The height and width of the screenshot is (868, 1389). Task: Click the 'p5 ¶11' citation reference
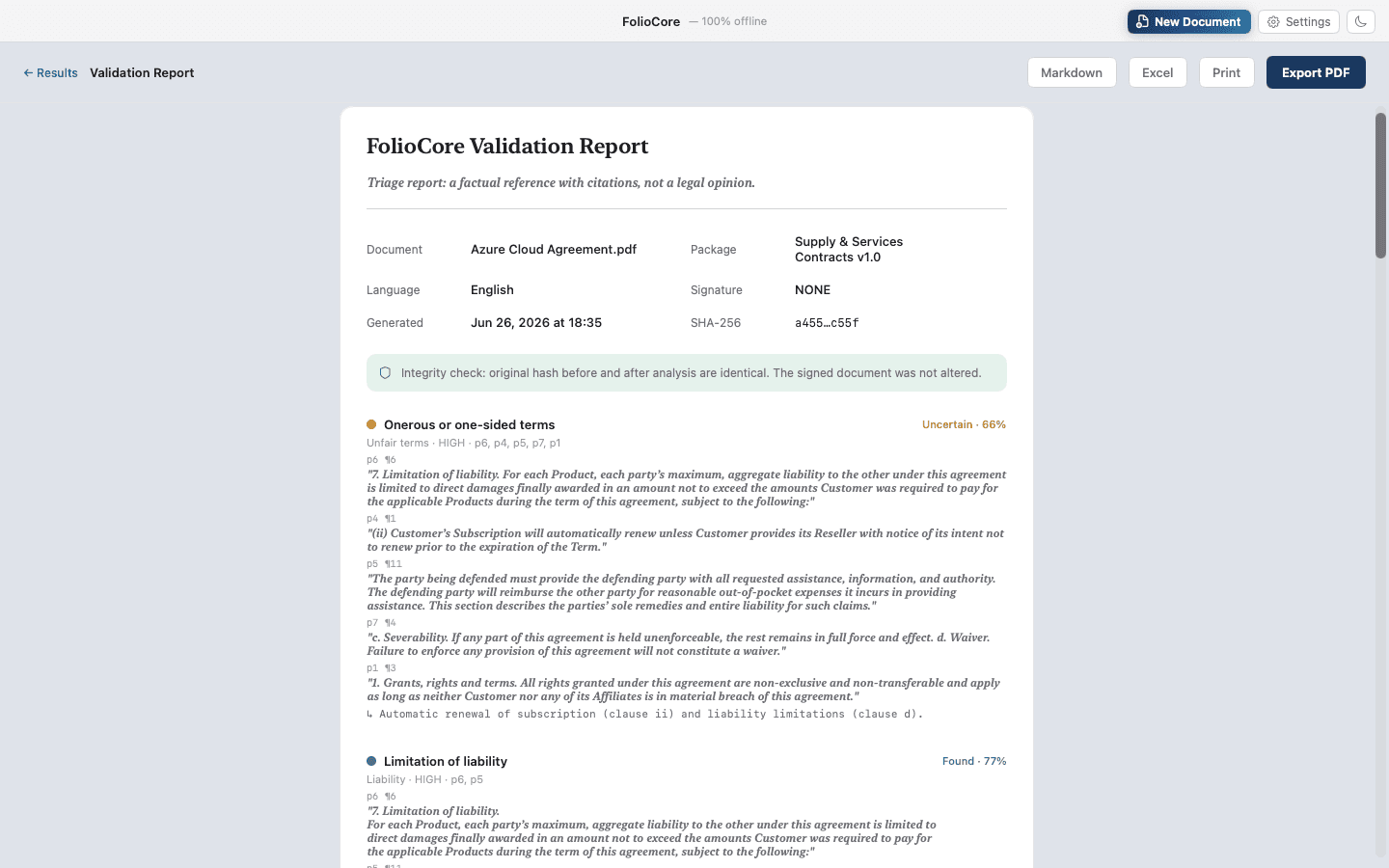tap(384, 564)
